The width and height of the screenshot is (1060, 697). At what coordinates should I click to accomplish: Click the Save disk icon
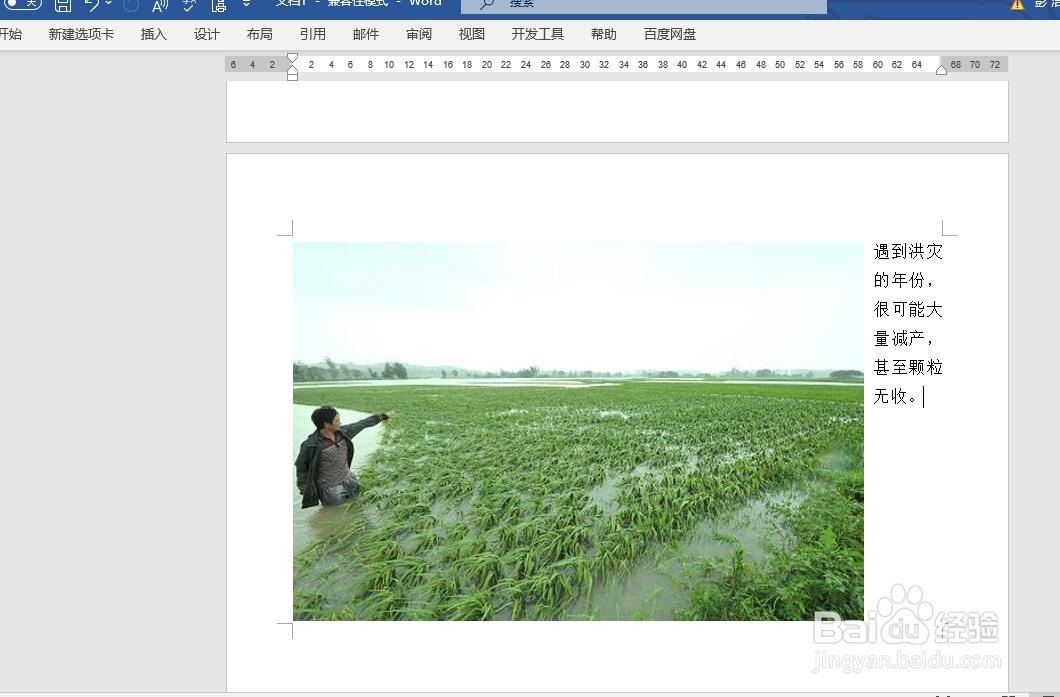tap(63, 5)
